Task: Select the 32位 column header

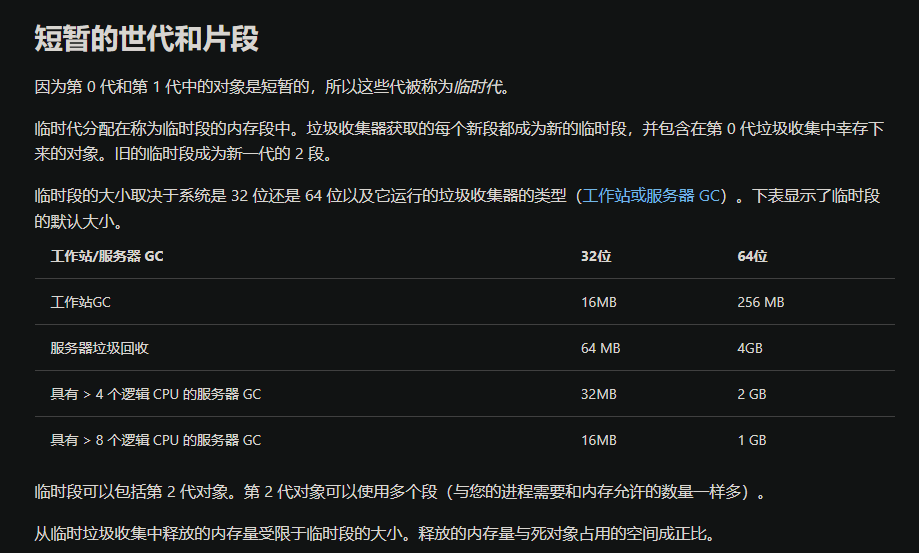Action: point(595,256)
